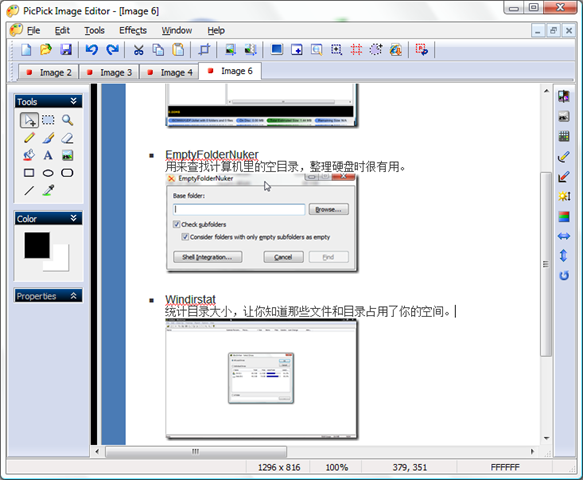
Task: Open a file with the folder icon
Action: click(46, 49)
